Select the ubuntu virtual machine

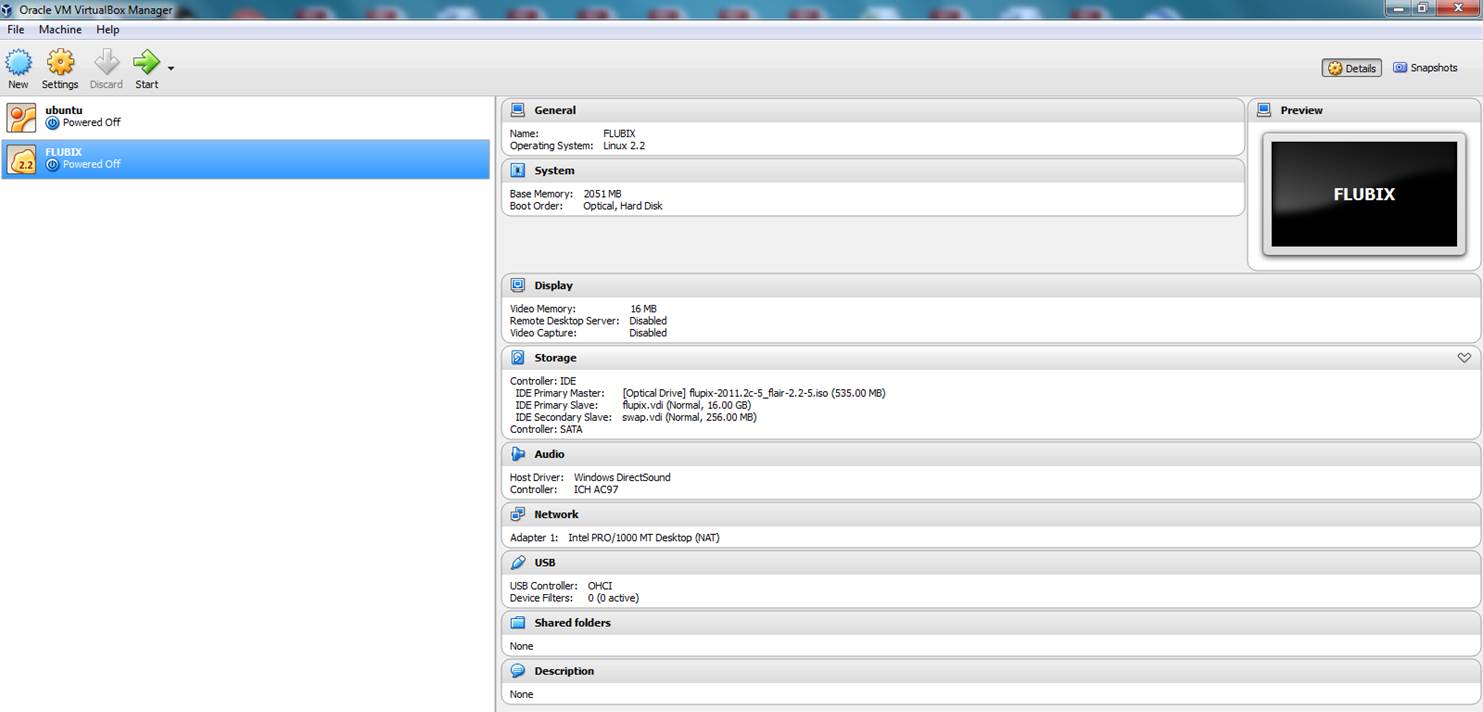pyautogui.click(x=246, y=117)
